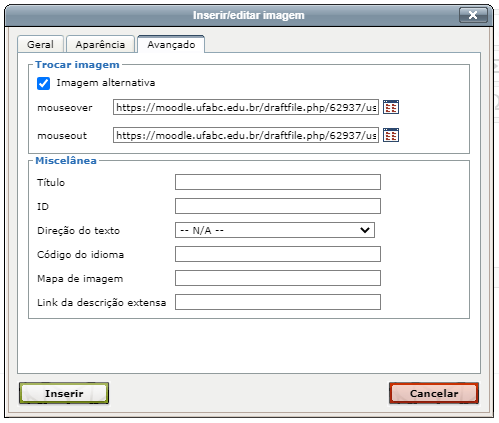Focus the mouseover URL field
The height and width of the screenshot is (423, 499).
[246, 107]
